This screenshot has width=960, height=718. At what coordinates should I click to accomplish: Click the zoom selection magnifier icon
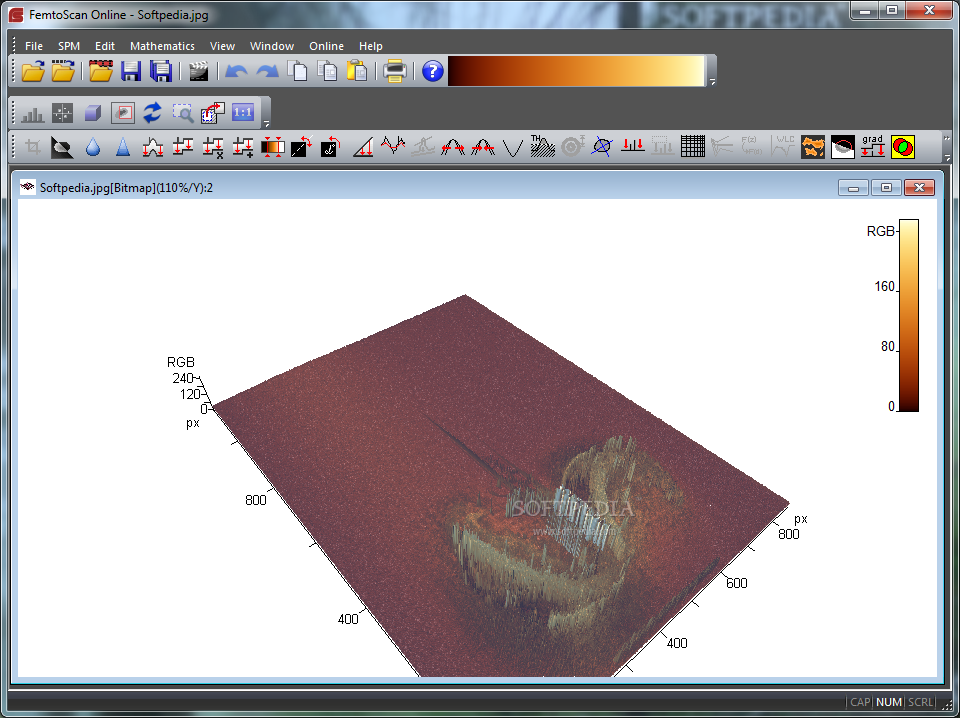pos(182,113)
